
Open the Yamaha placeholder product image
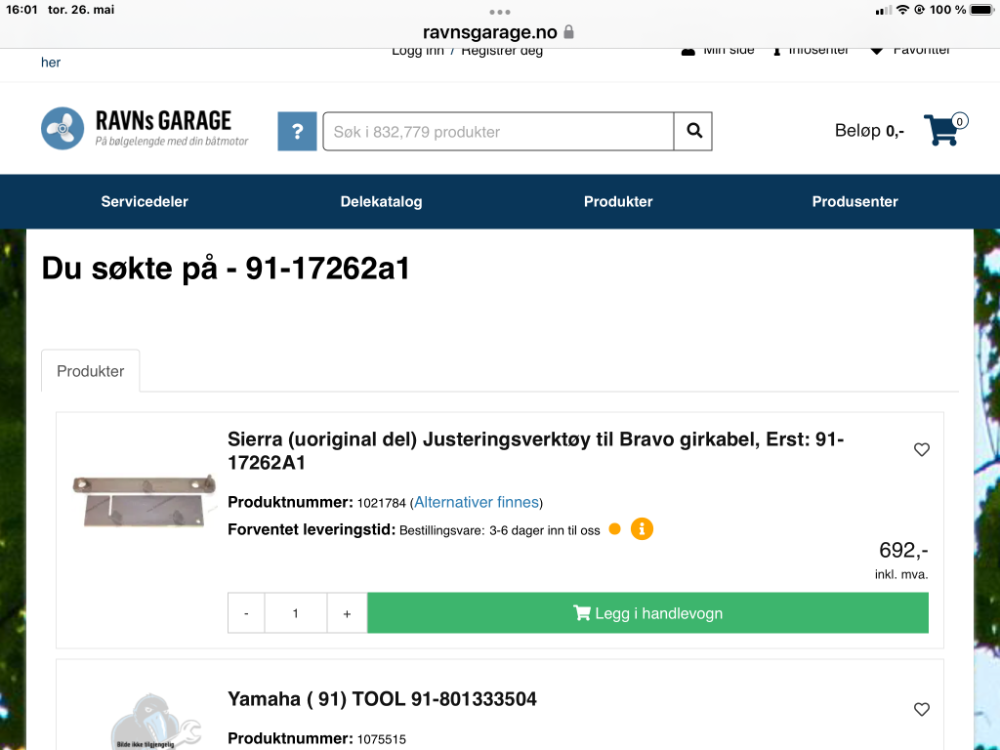(x=156, y=721)
